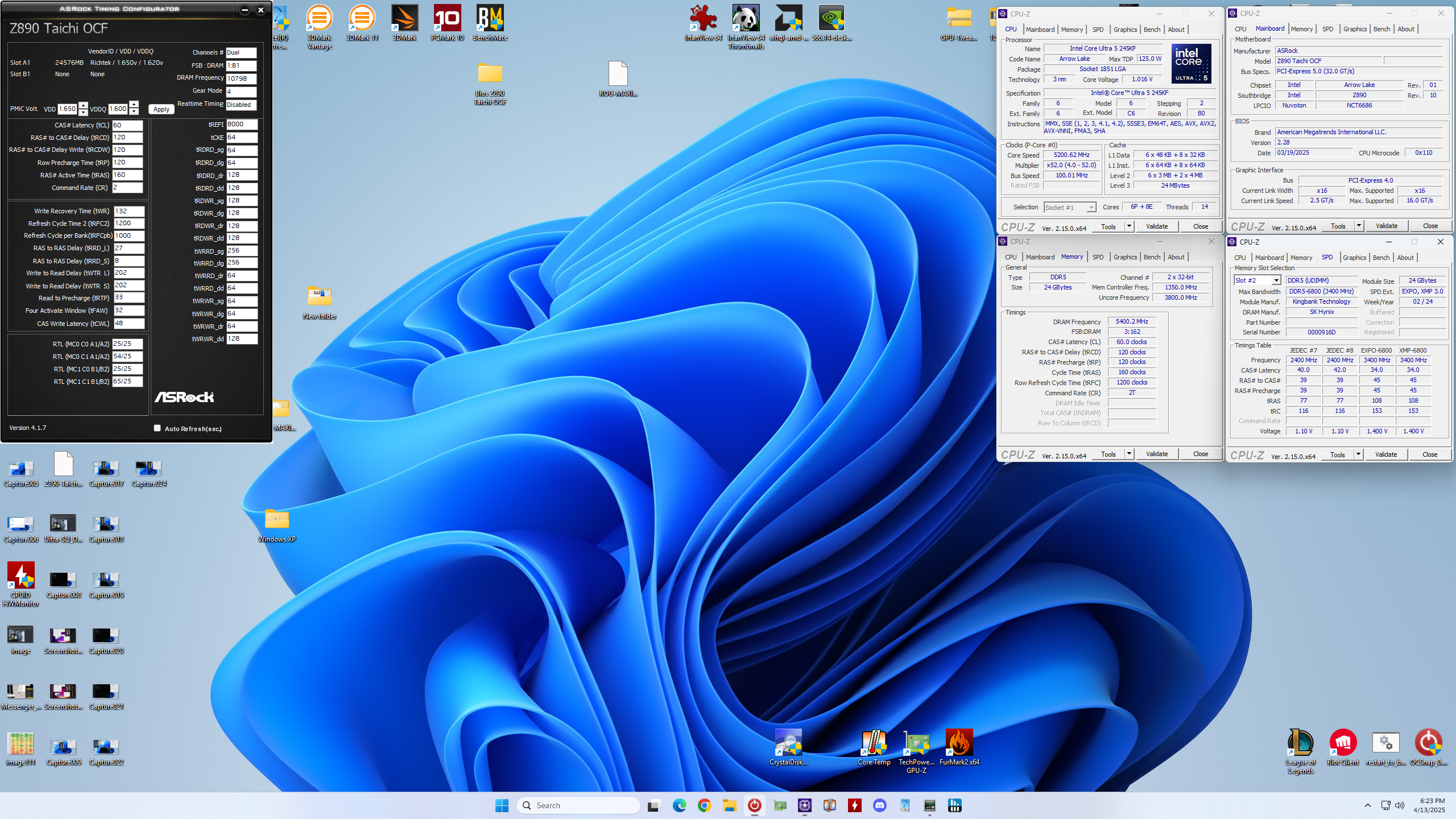This screenshot has width=1456, height=819.
Task: Edit the CAS# Latency (tCL) field
Action: [x=127, y=125]
